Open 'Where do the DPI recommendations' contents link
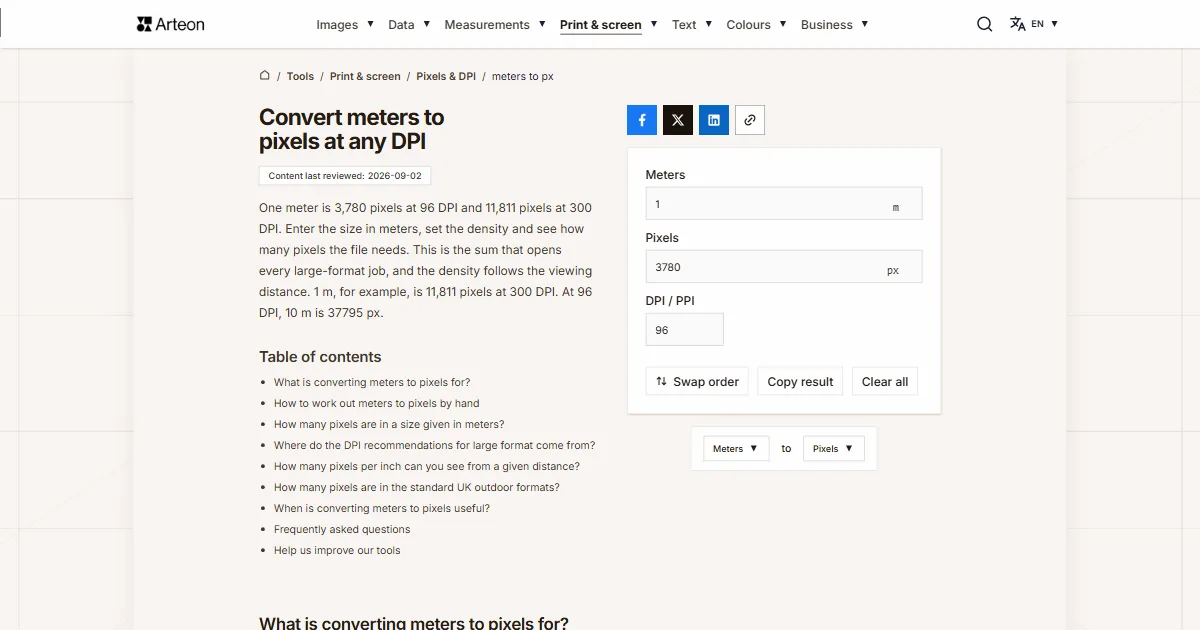 click(x=434, y=445)
